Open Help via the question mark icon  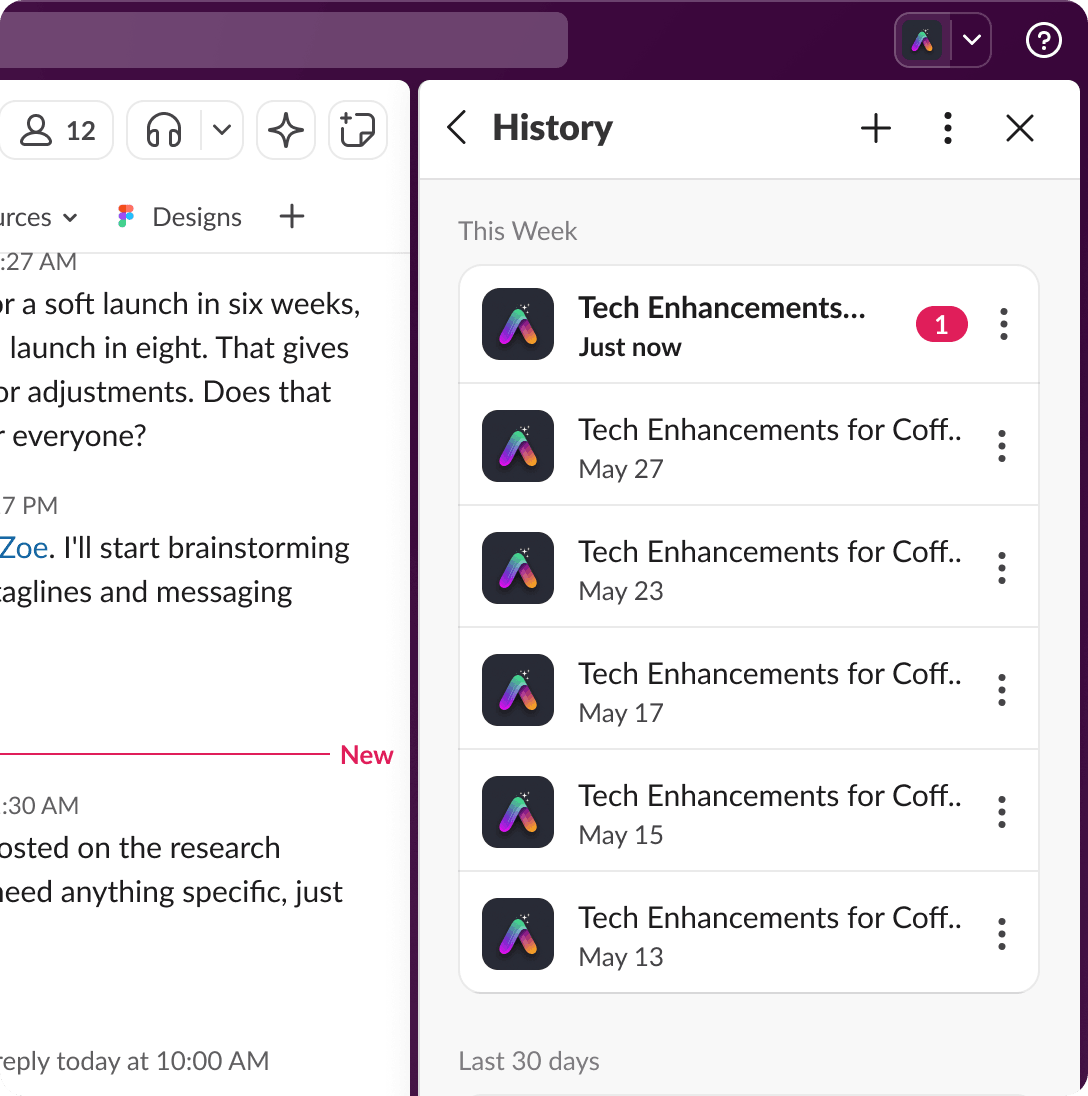[x=1043, y=40]
